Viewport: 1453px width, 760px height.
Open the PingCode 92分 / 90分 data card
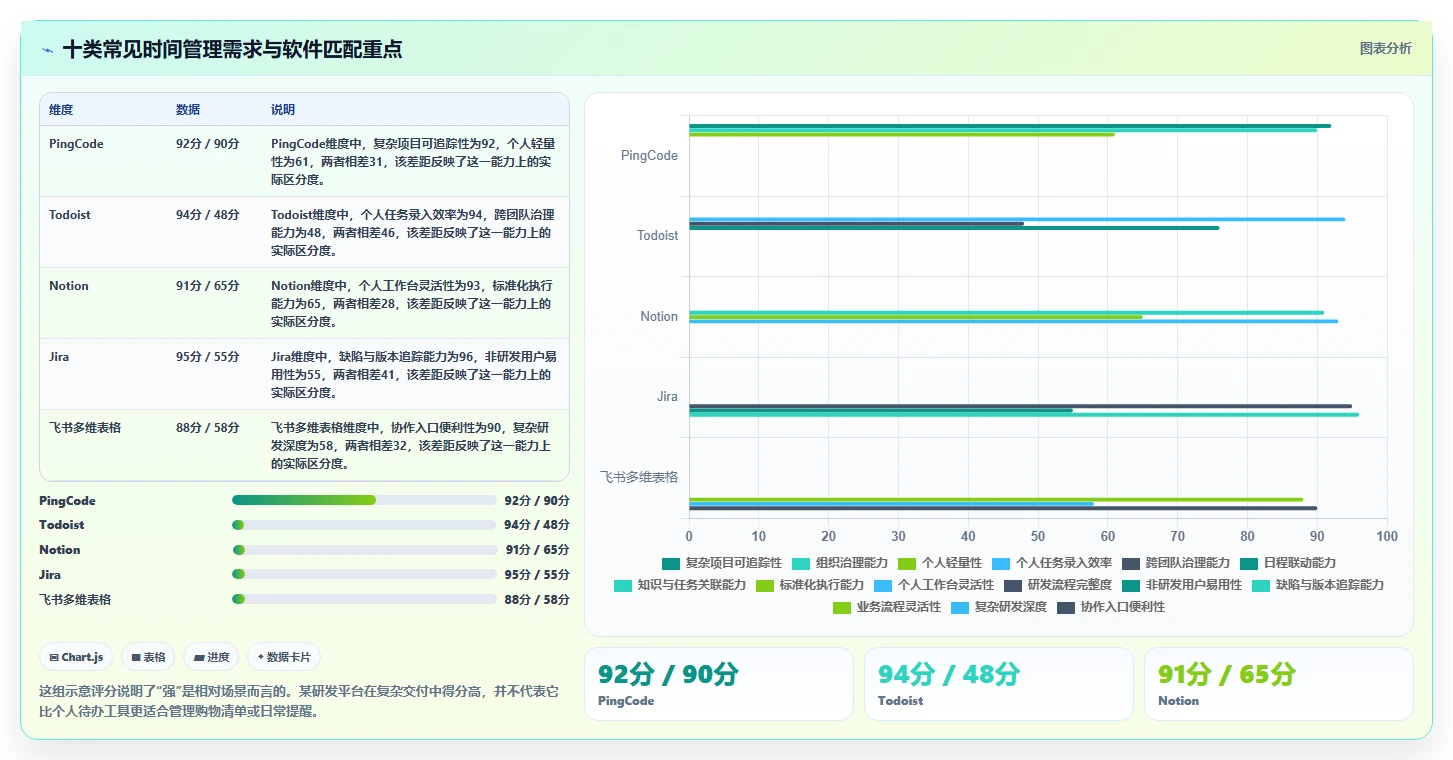click(718, 684)
